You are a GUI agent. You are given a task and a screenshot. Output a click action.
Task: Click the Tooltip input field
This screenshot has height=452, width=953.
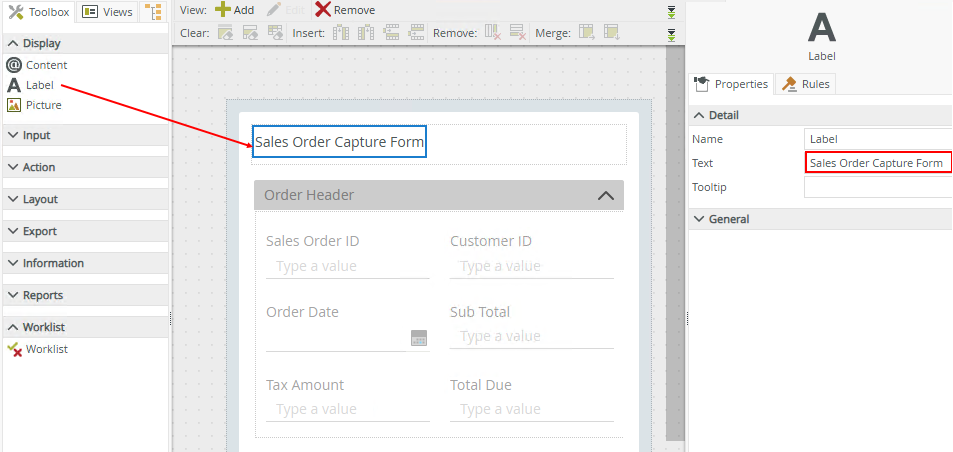[877, 187]
